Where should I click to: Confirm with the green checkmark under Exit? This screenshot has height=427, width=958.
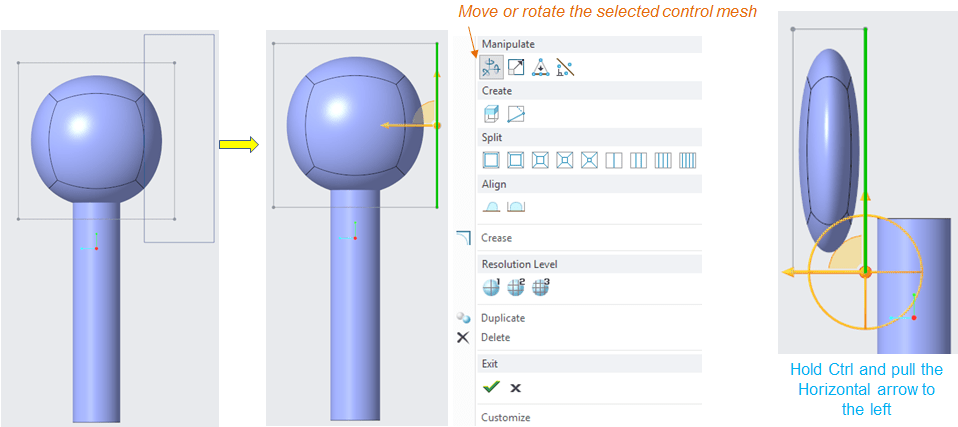pos(490,387)
